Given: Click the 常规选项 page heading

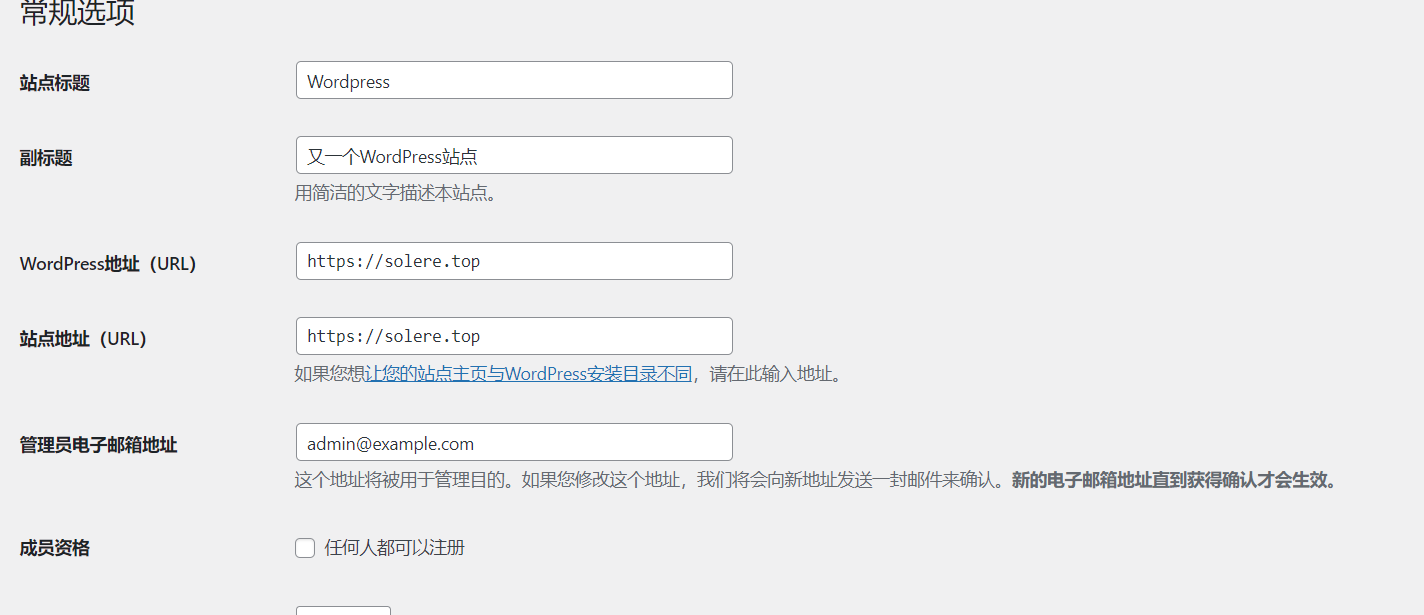Looking at the screenshot, I should click(x=78, y=13).
